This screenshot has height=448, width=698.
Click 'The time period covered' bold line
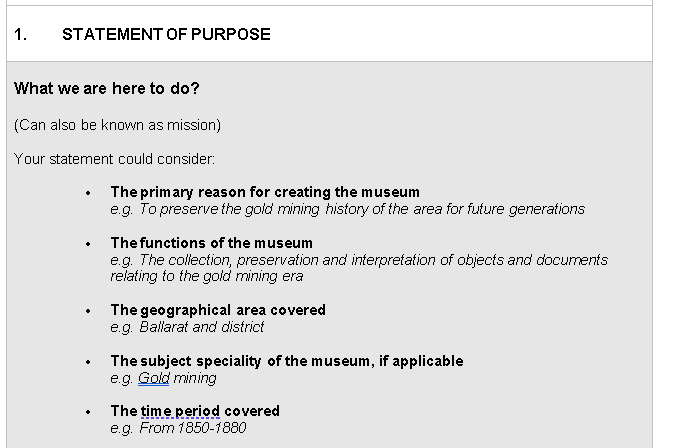(x=195, y=411)
